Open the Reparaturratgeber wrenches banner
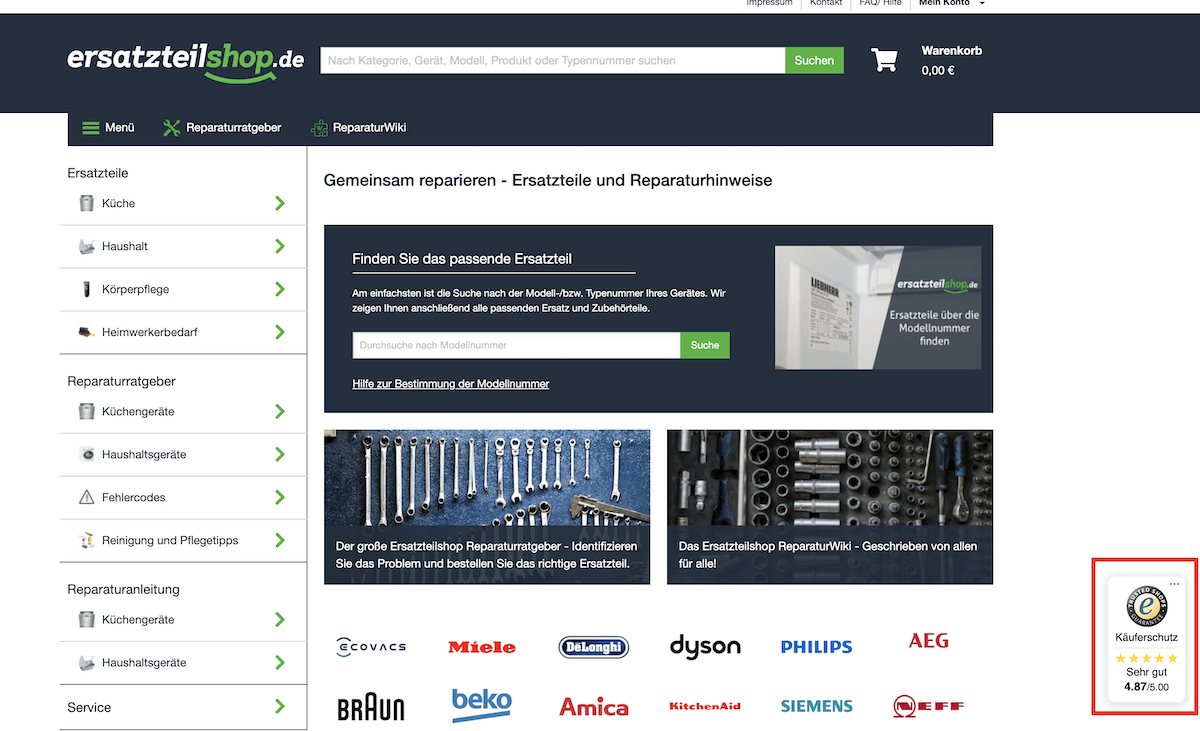This screenshot has width=1200, height=731. click(x=487, y=507)
